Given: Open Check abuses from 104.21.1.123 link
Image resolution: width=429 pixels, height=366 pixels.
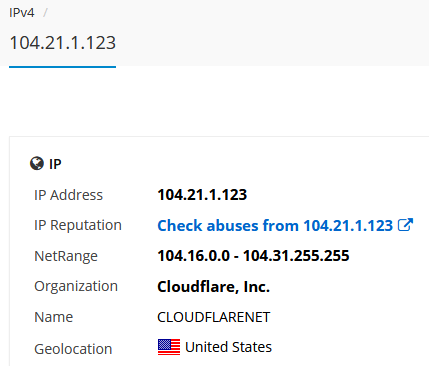Looking at the screenshot, I should click(275, 225).
